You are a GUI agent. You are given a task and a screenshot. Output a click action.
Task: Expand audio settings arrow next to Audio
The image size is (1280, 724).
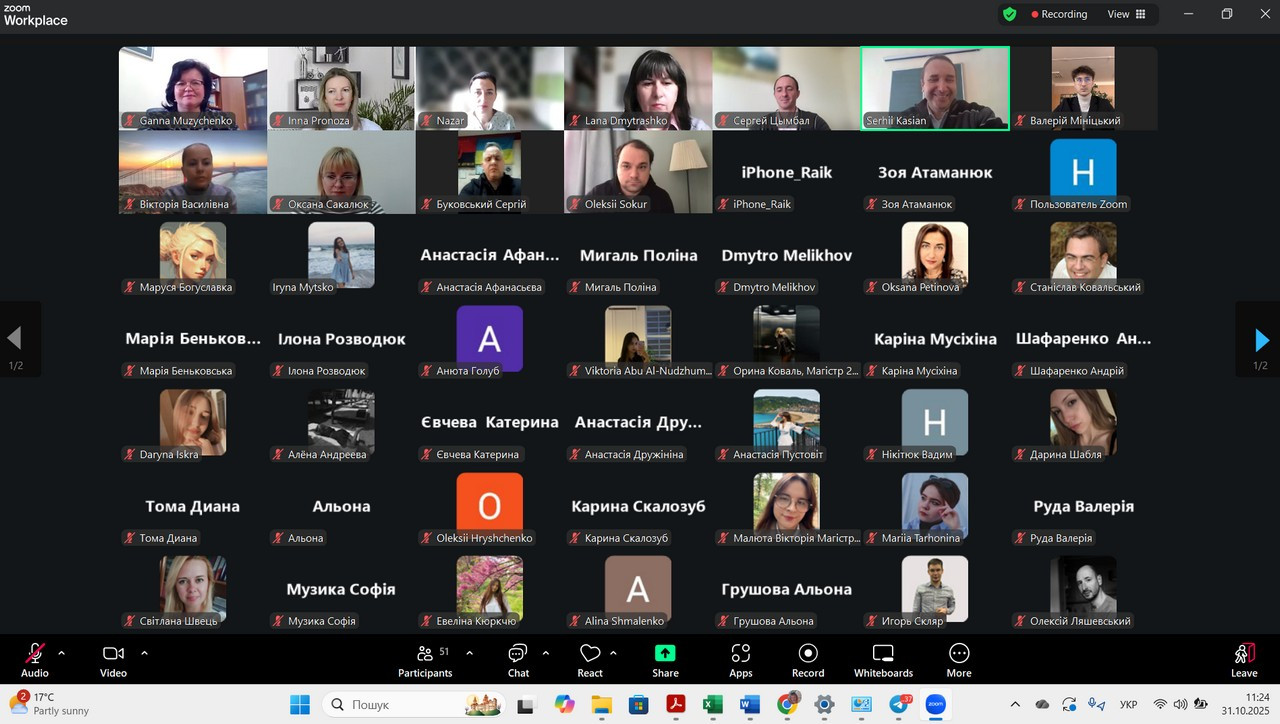[x=61, y=653]
